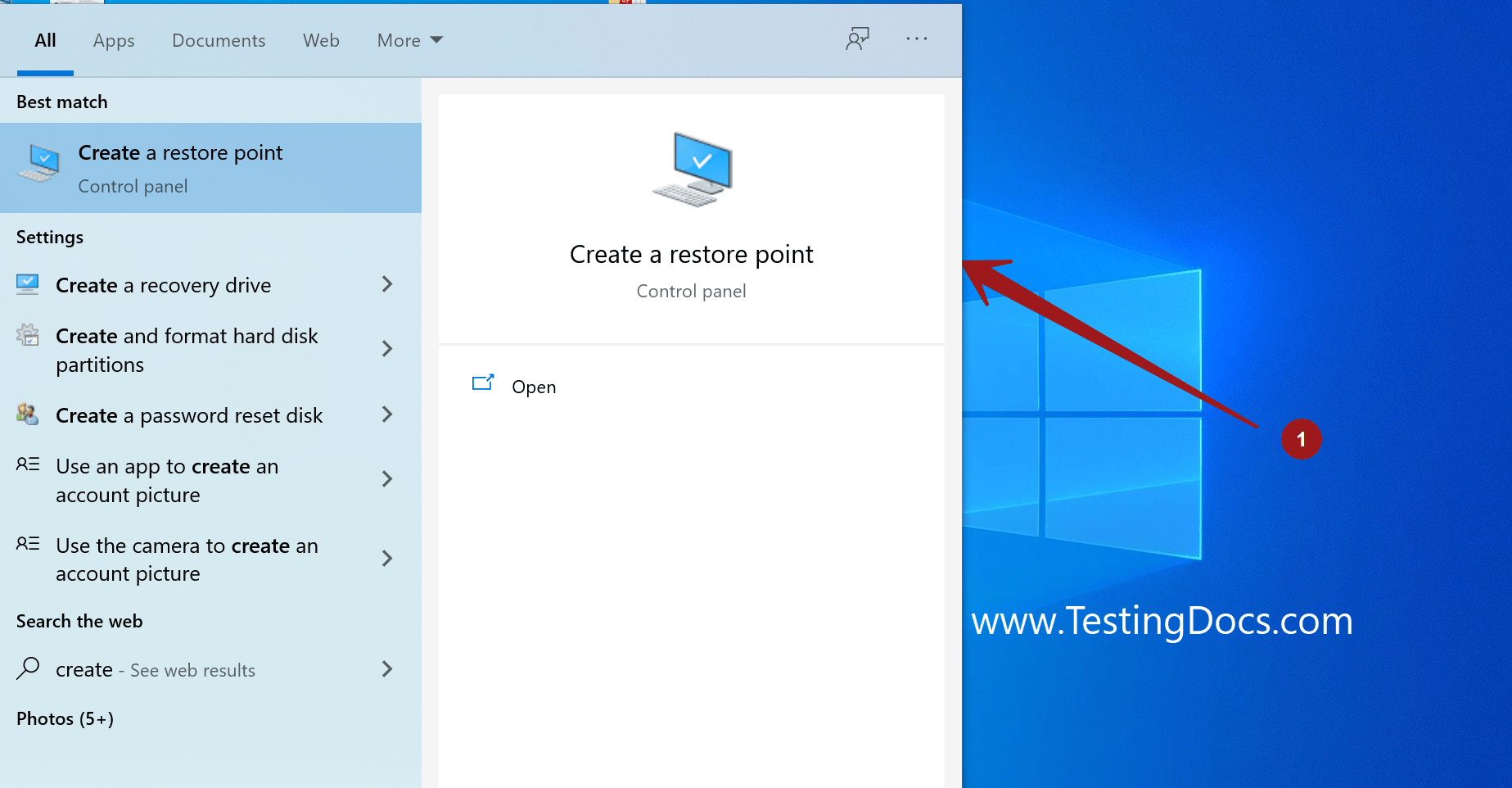
Task: Open the ellipsis options menu
Action: tap(916, 38)
